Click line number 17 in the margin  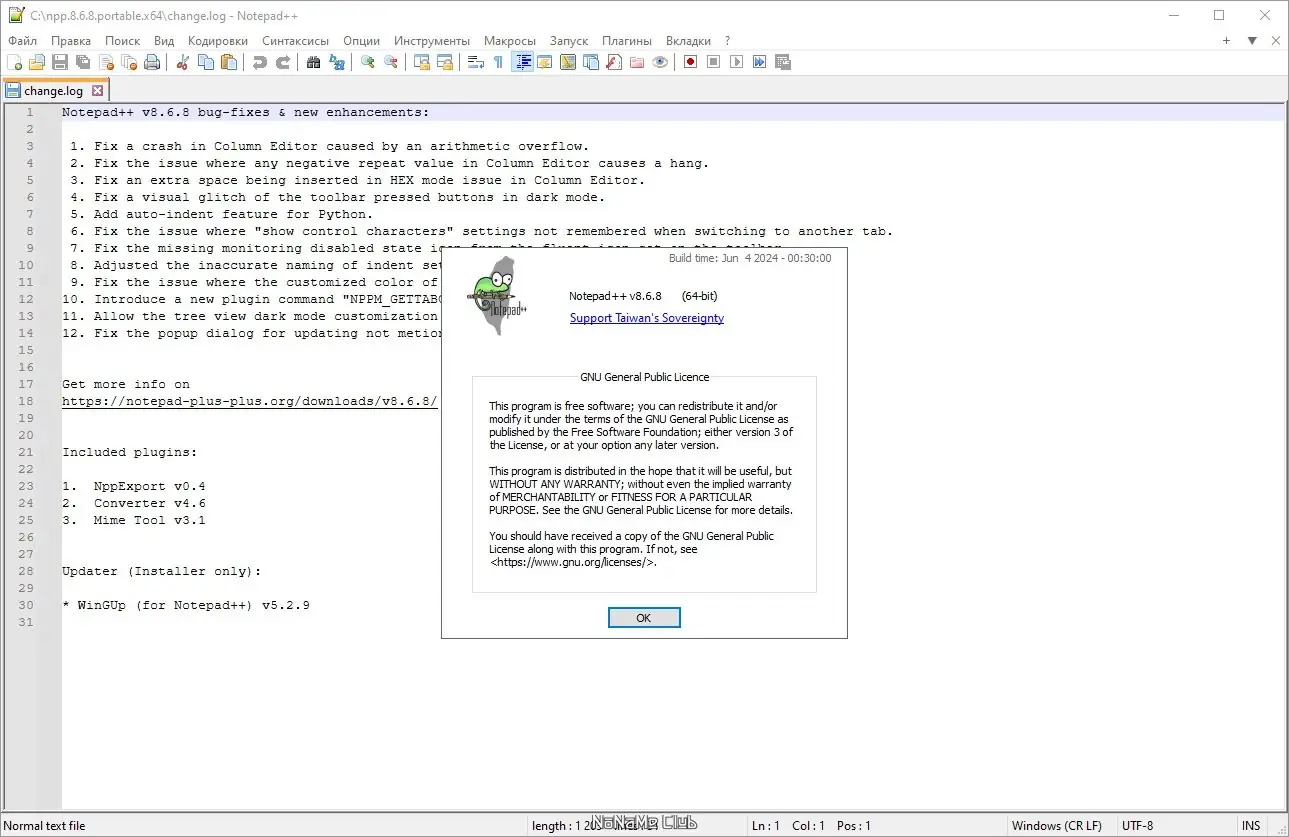27,384
